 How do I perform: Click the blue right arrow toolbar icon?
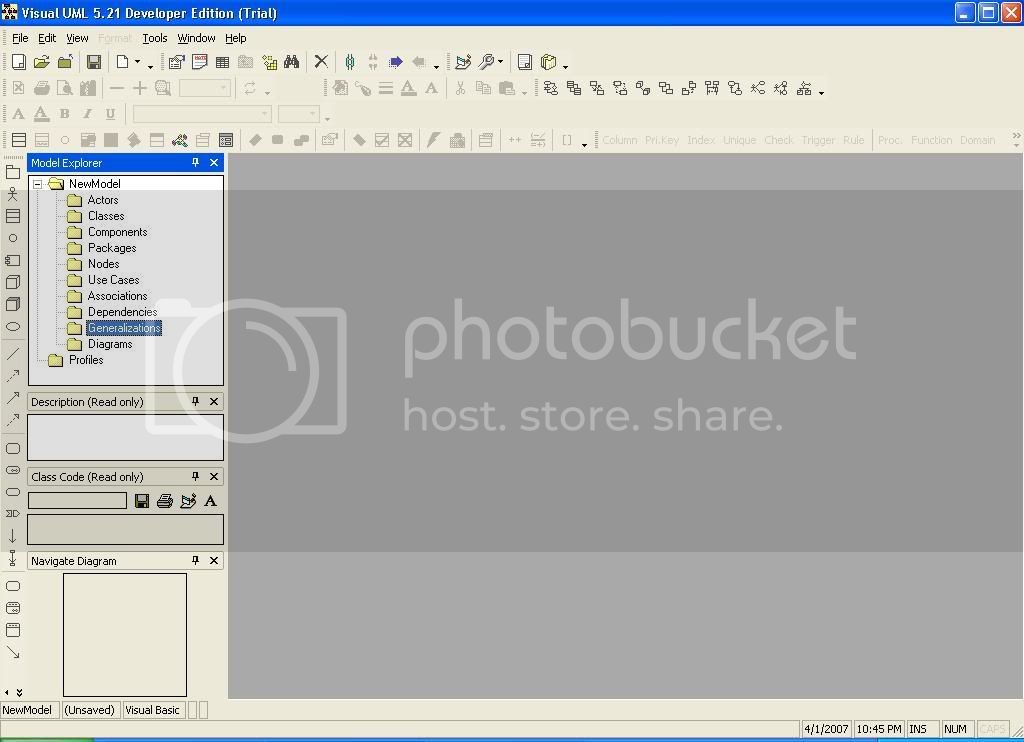click(x=396, y=62)
